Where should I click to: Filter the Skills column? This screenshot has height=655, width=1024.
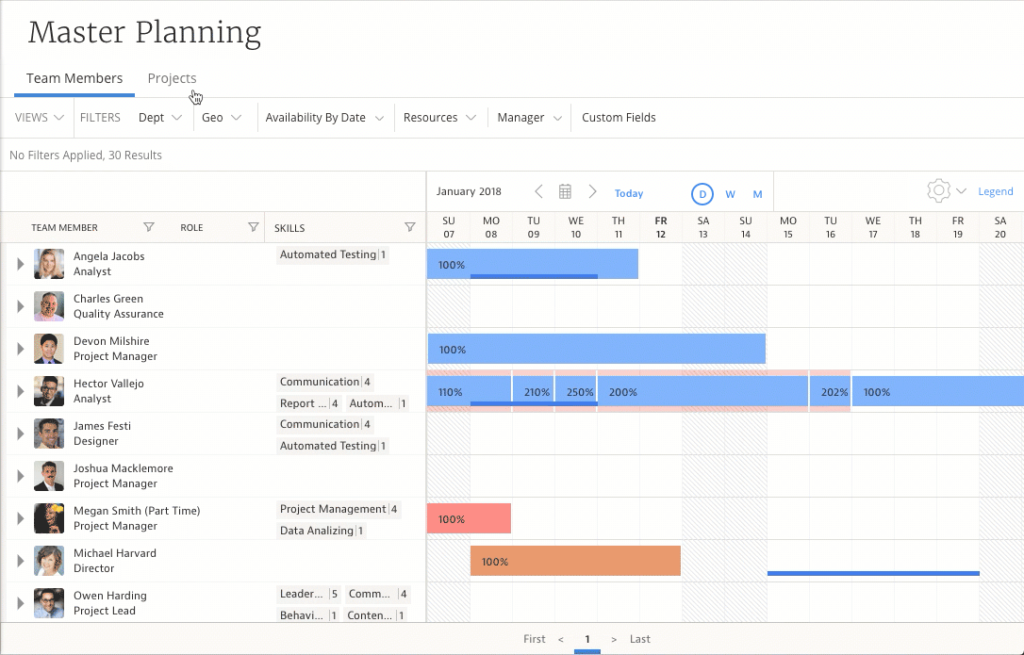coord(409,228)
